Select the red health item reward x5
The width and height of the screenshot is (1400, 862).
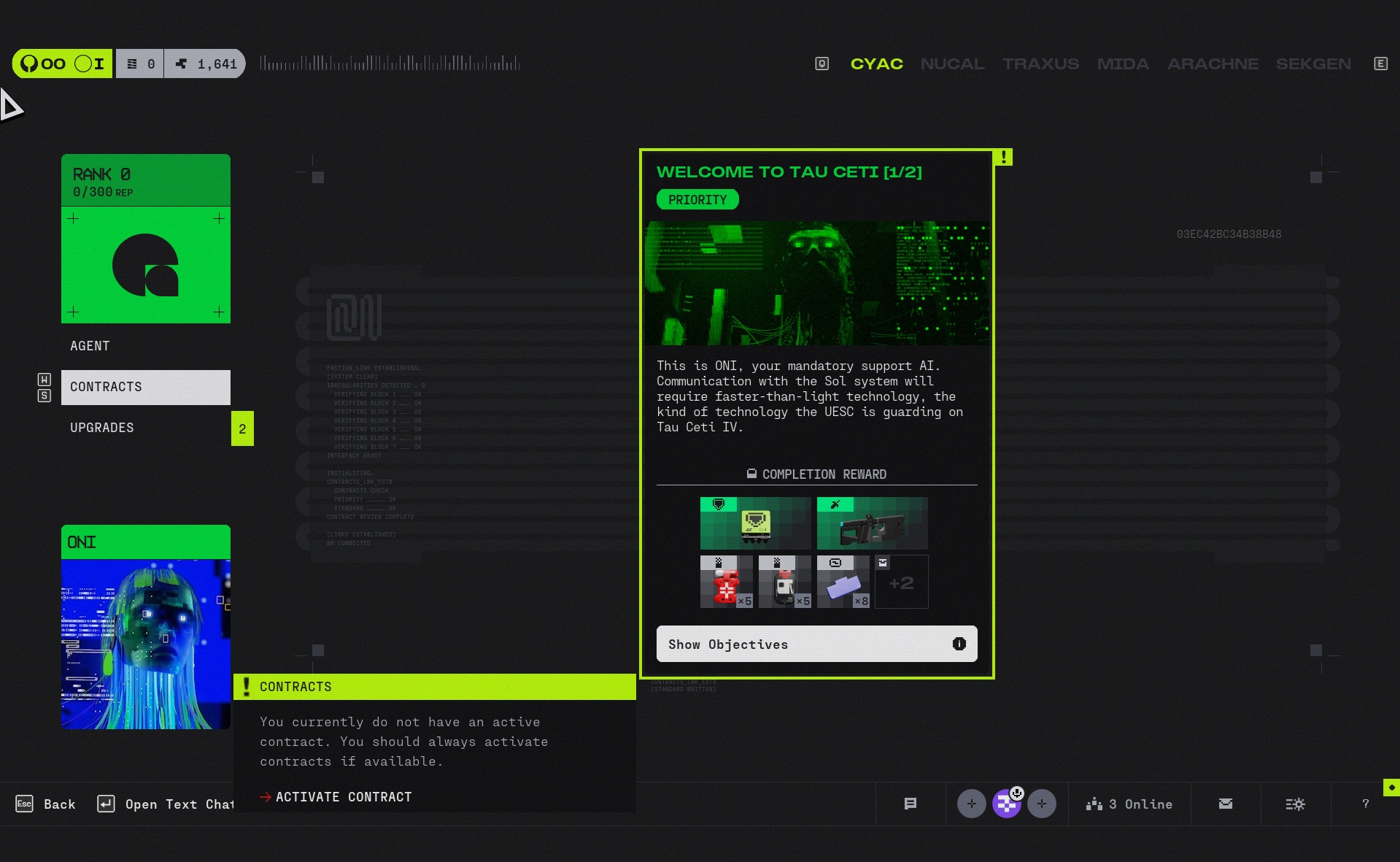[x=727, y=582]
